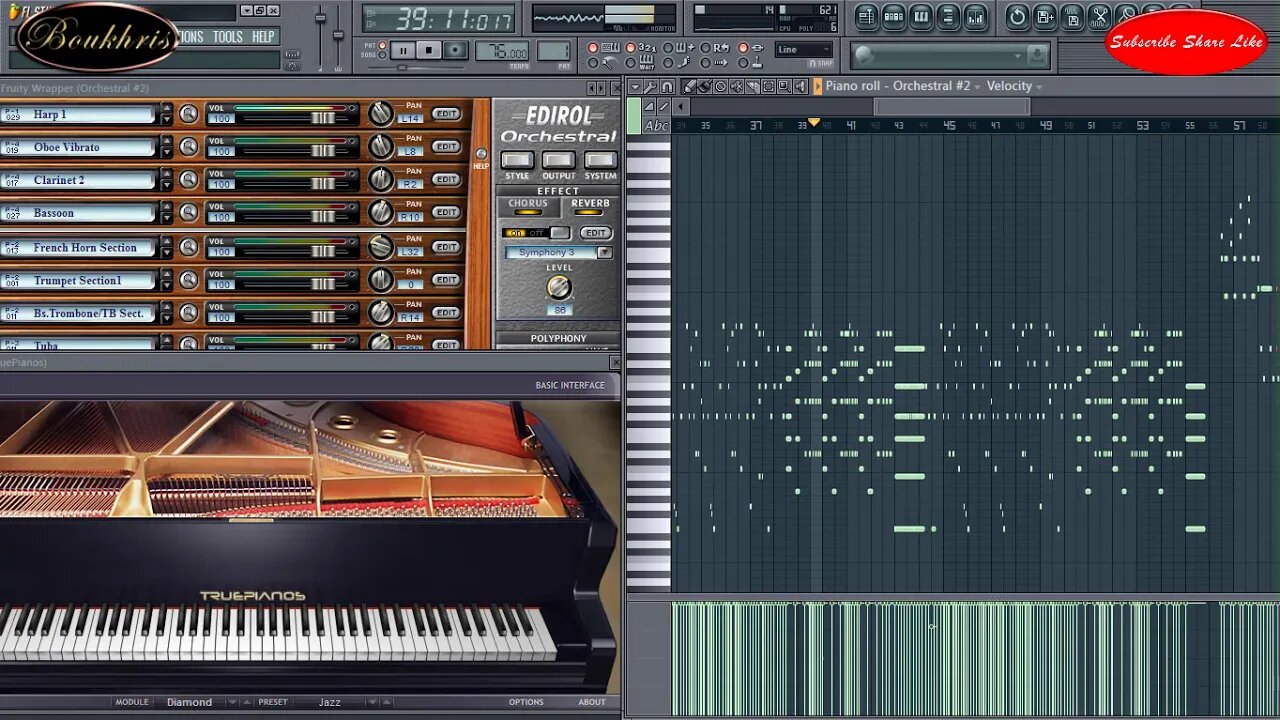The width and height of the screenshot is (1280, 720).
Task: Open the browser view icon
Action: click(948, 17)
